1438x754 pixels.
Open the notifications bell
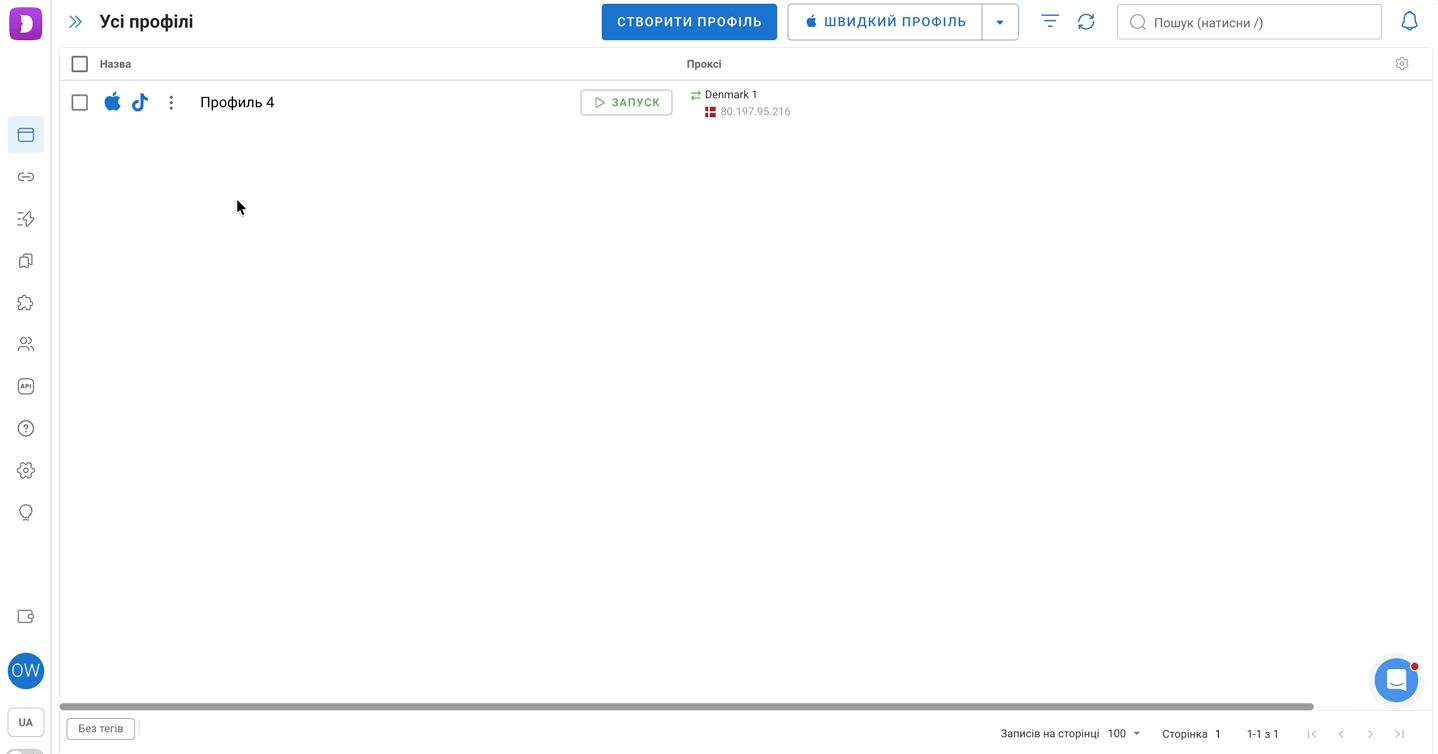click(x=1409, y=21)
